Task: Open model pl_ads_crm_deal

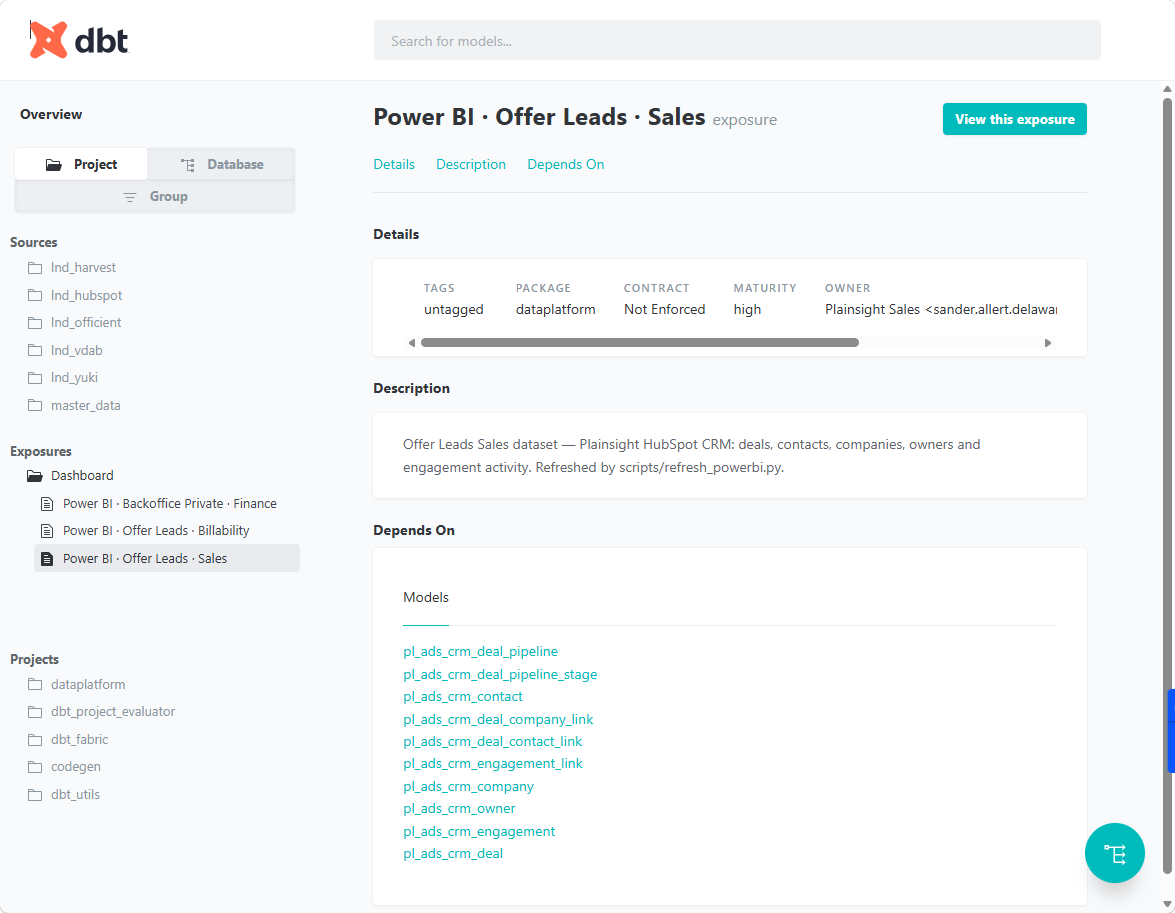Action: [x=453, y=853]
